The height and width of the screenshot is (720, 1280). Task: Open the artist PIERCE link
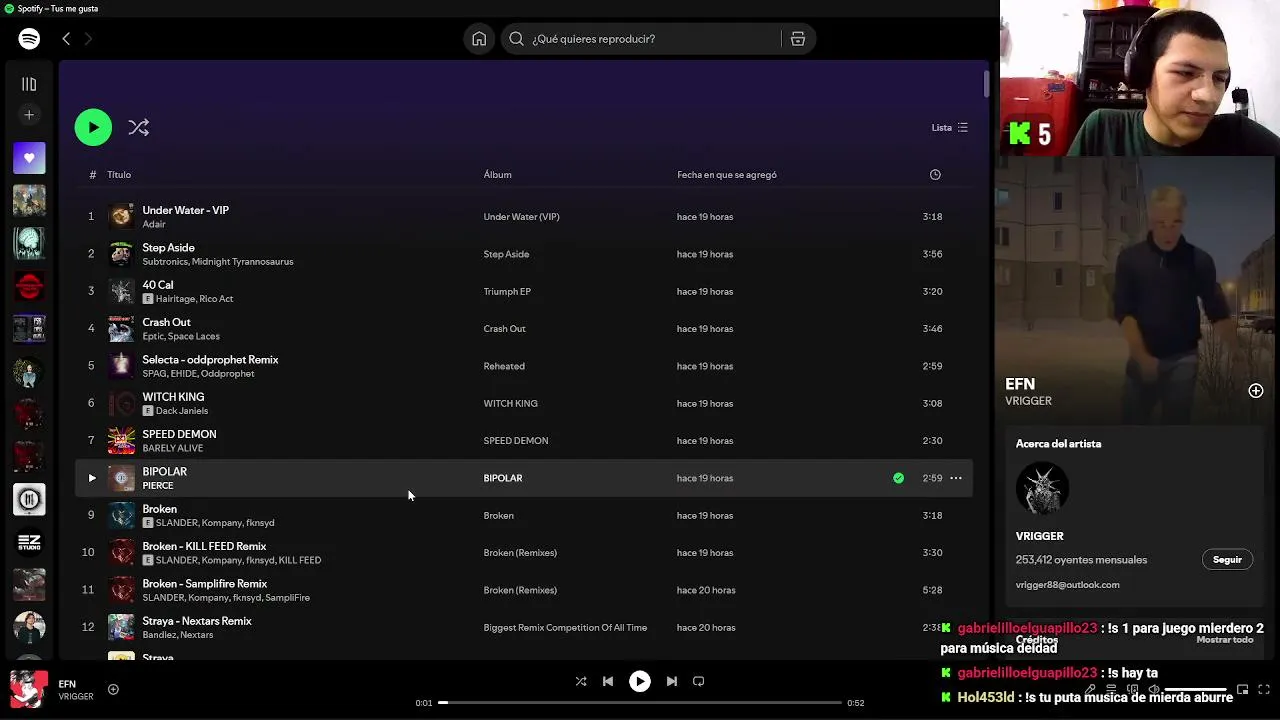click(157, 486)
